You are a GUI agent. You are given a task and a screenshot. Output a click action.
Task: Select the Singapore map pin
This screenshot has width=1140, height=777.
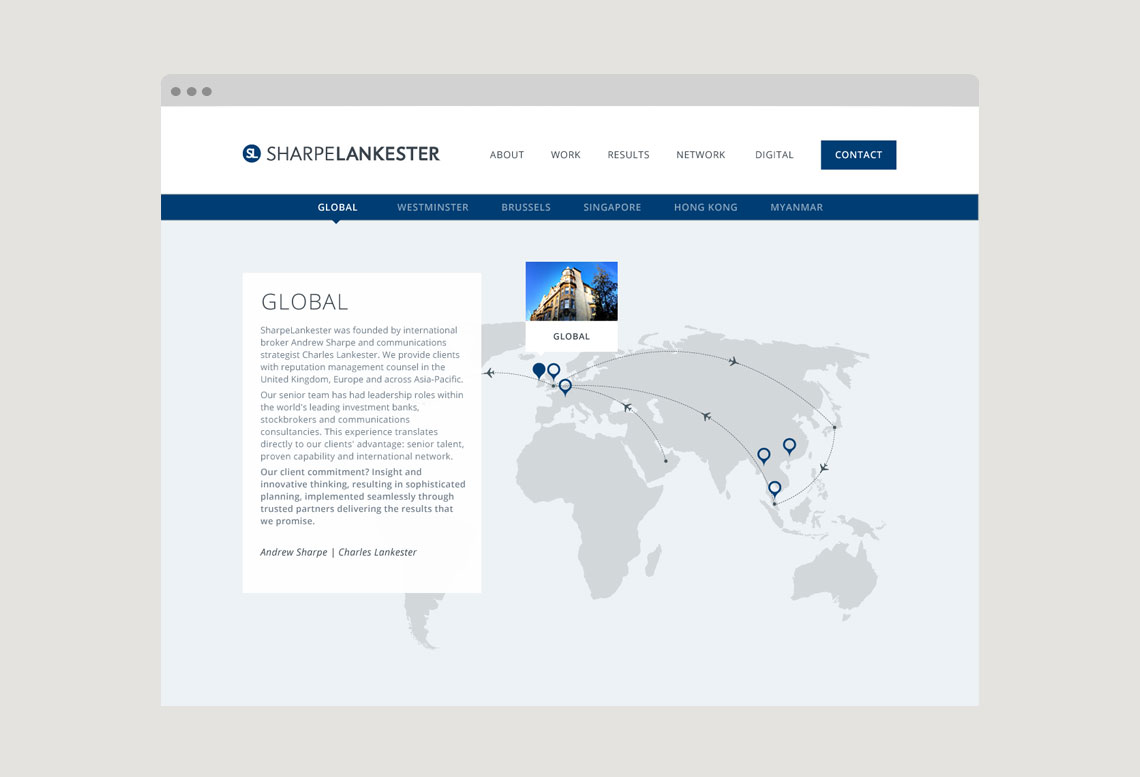(774, 488)
